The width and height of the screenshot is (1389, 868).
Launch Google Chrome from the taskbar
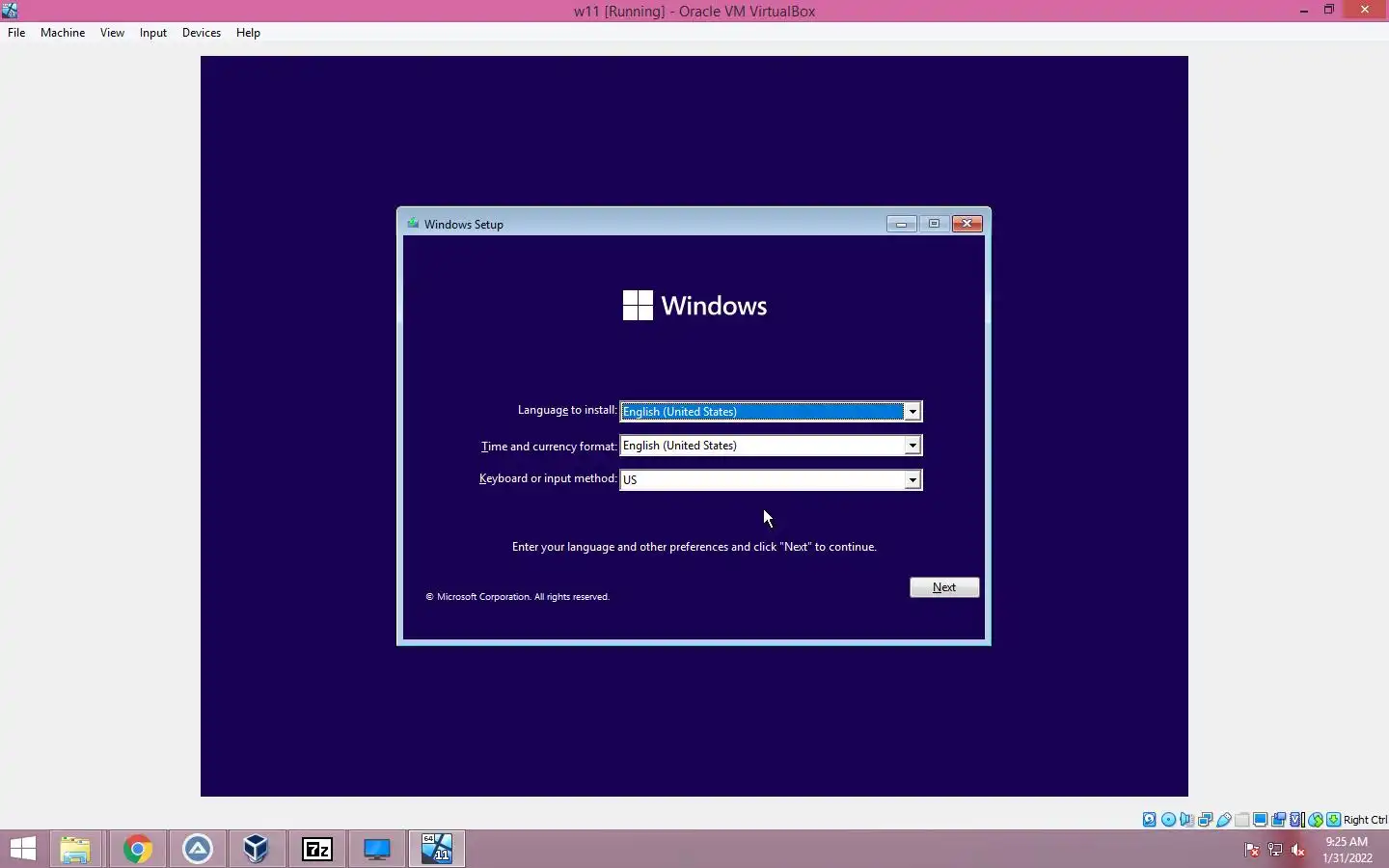(x=137, y=849)
